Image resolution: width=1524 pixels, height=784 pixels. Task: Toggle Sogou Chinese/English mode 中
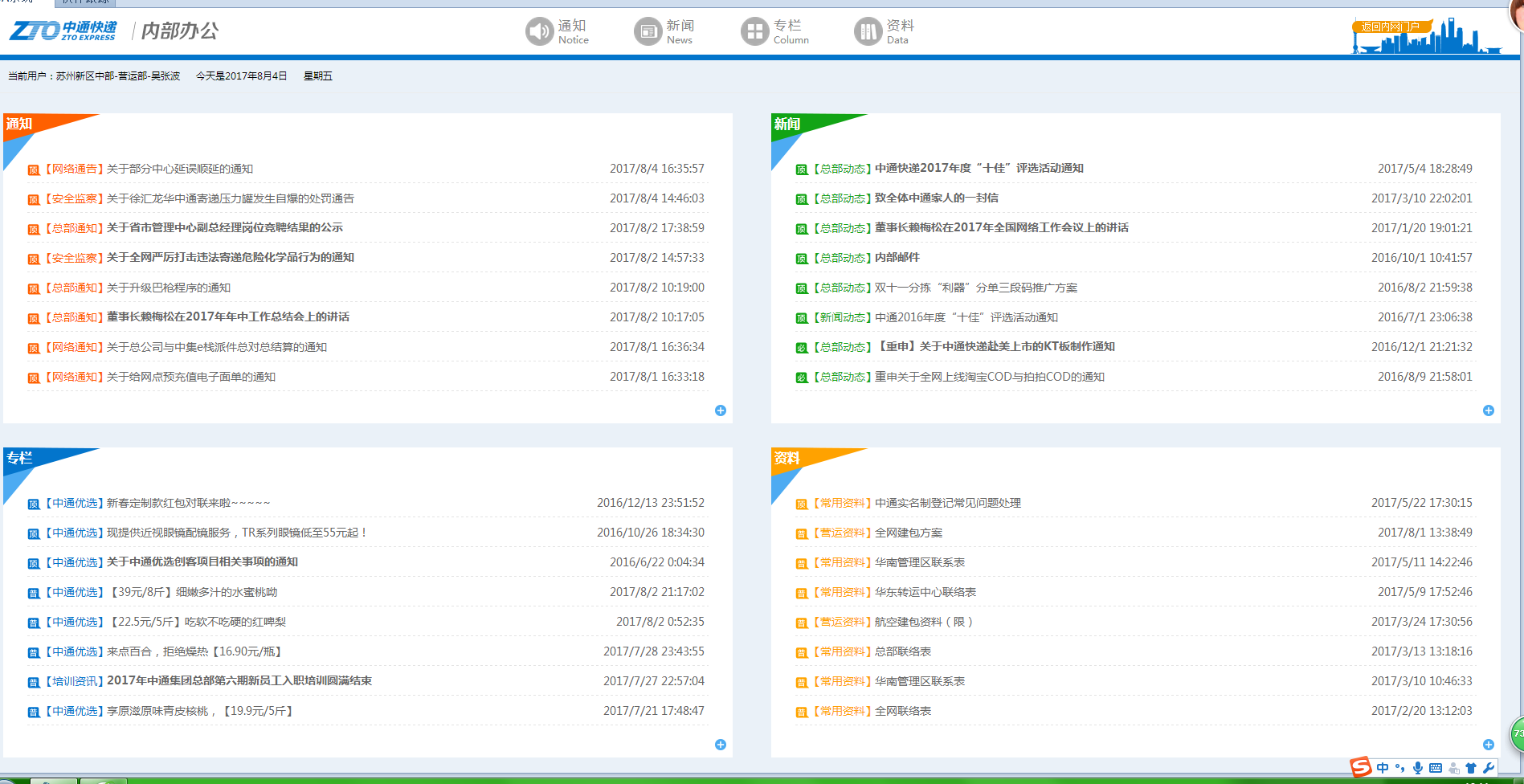[x=1383, y=768]
